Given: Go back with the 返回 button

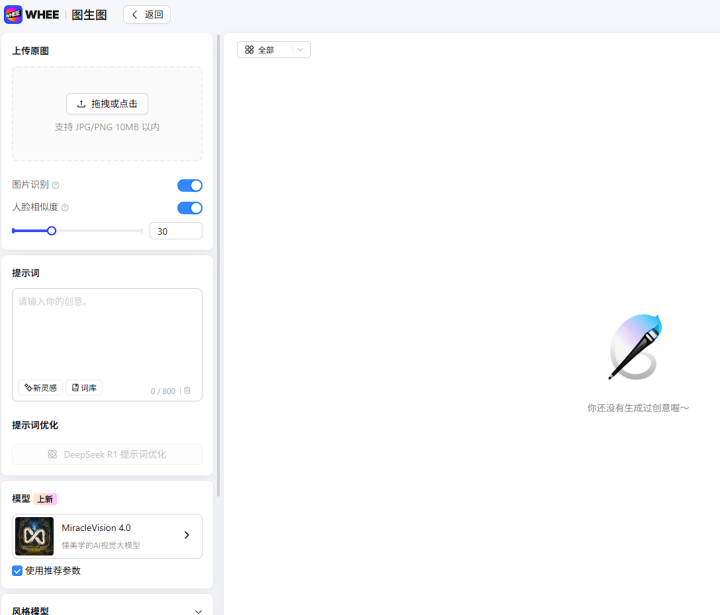Looking at the screenshot, I should tap(147, 15).
